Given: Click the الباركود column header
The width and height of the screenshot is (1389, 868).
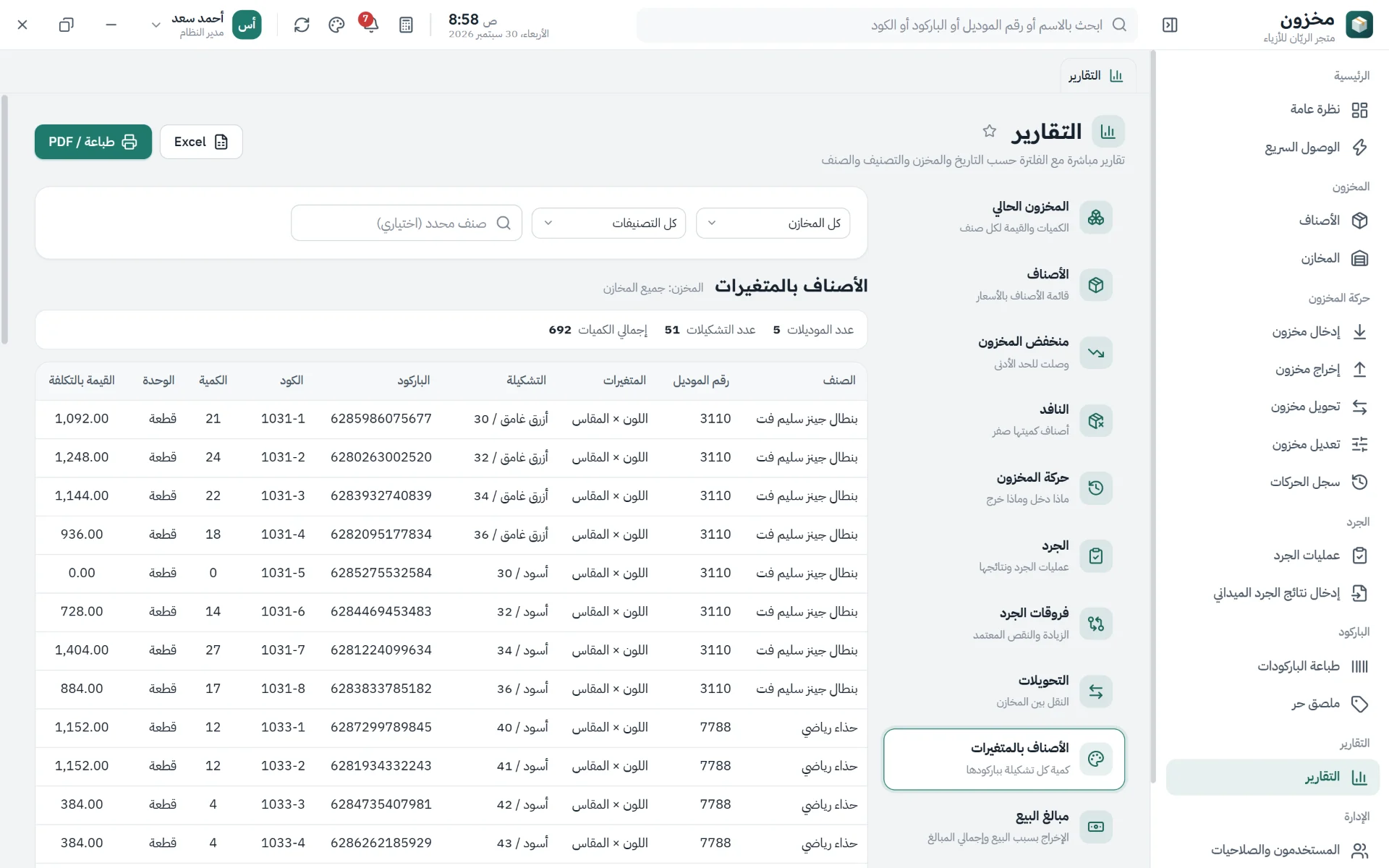Looking at the screenshot, I should [414, 380].
